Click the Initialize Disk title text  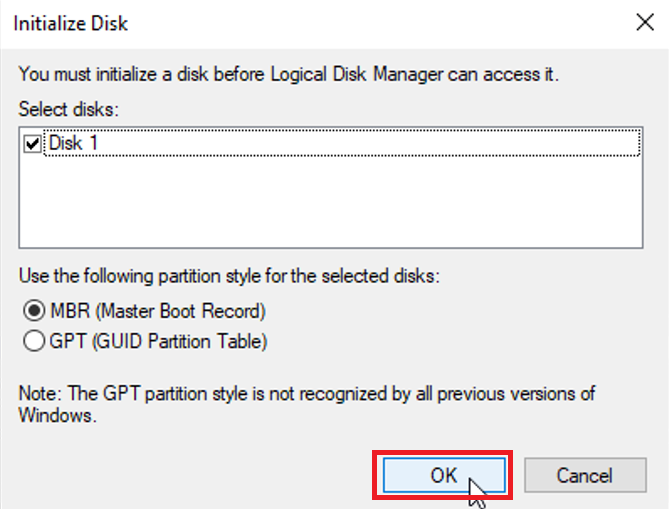71,22
